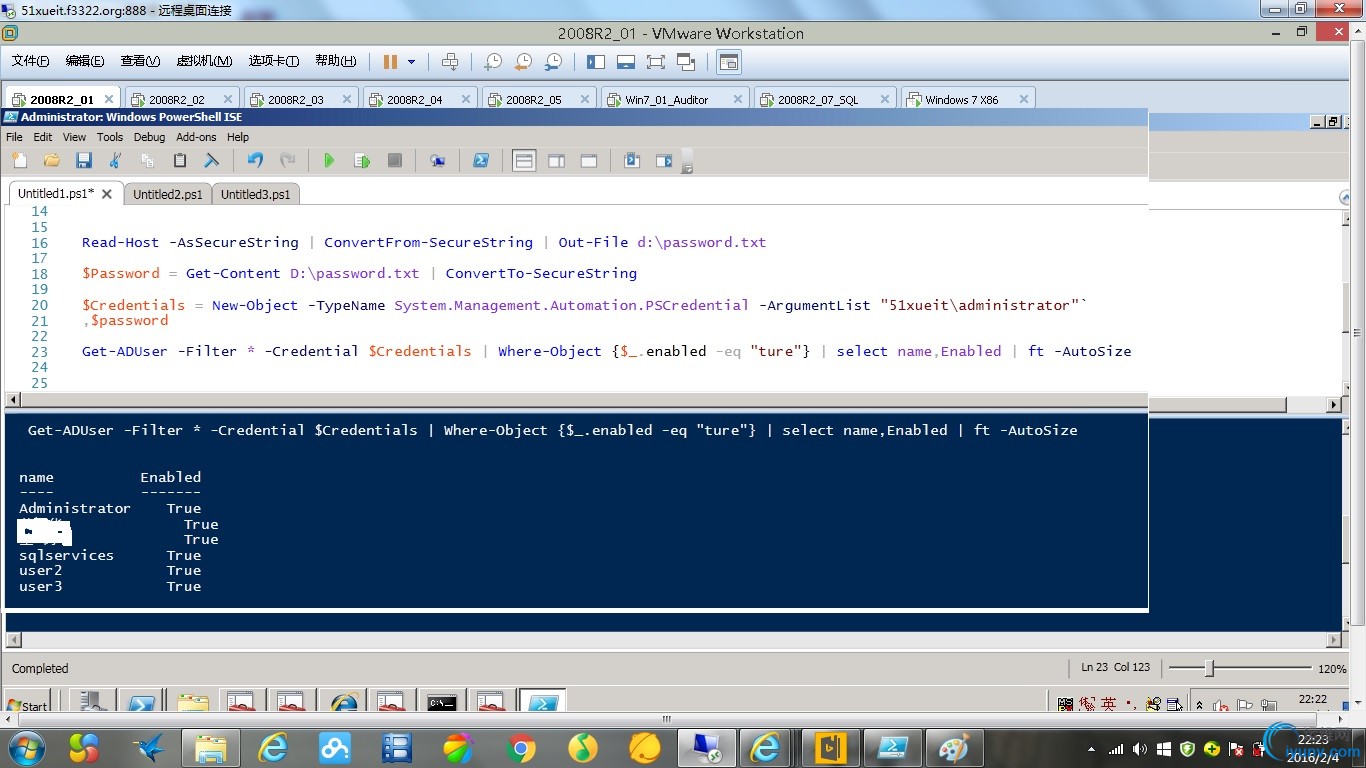
Task: Toggle VMware console view
Action: 729,62
